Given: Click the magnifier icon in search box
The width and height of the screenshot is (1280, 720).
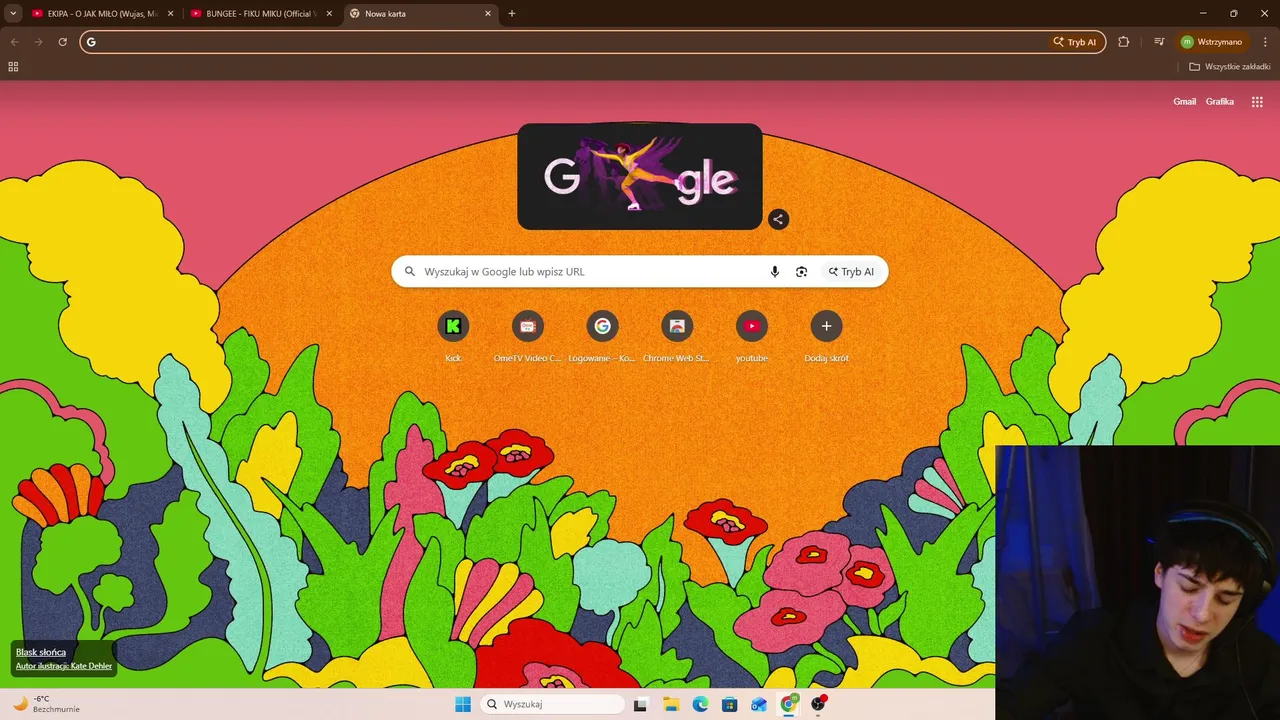Looking at the screenshot, I should coord(410,272).
